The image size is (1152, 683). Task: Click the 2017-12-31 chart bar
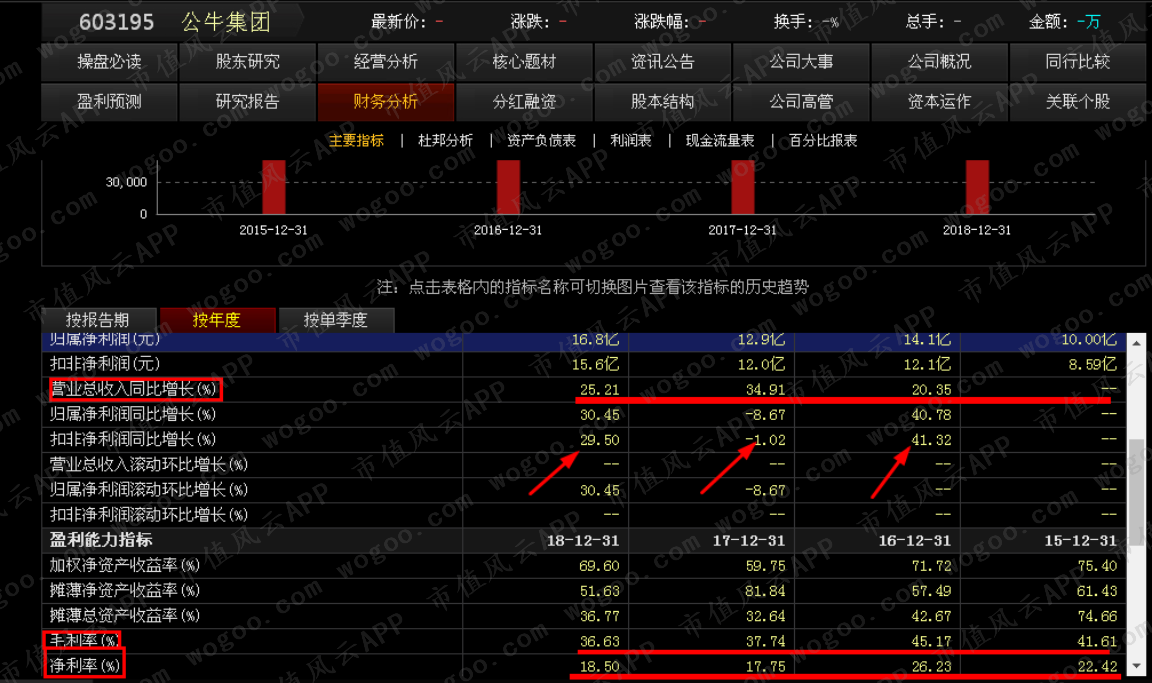click(743, 187)
